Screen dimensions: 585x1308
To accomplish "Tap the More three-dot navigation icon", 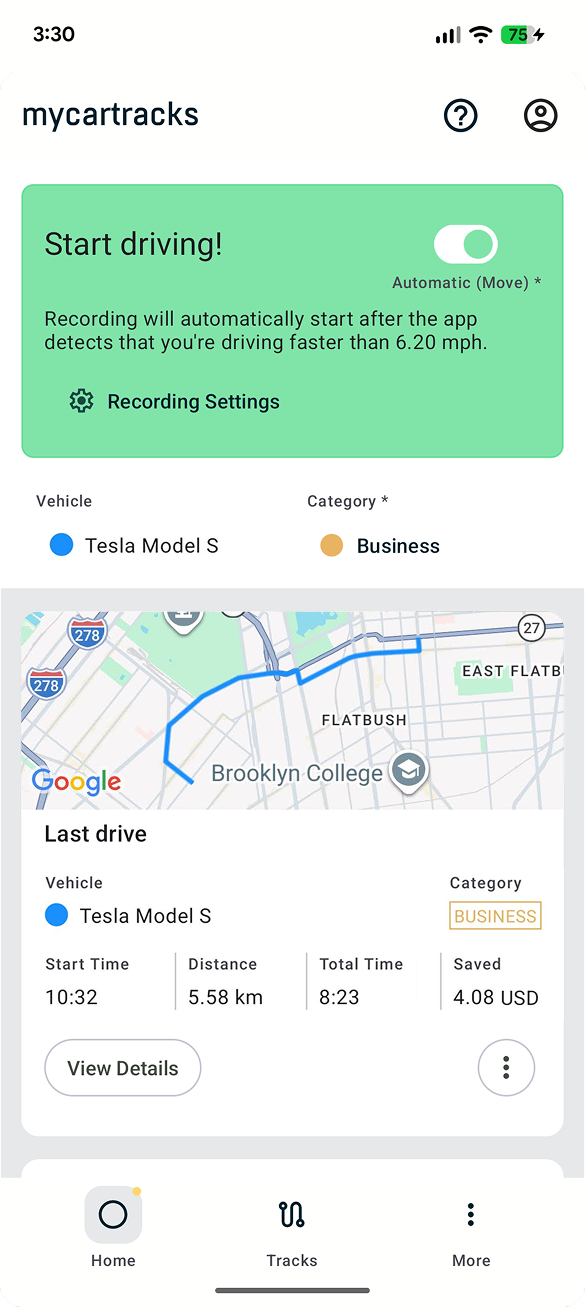I will (470, 1214).
